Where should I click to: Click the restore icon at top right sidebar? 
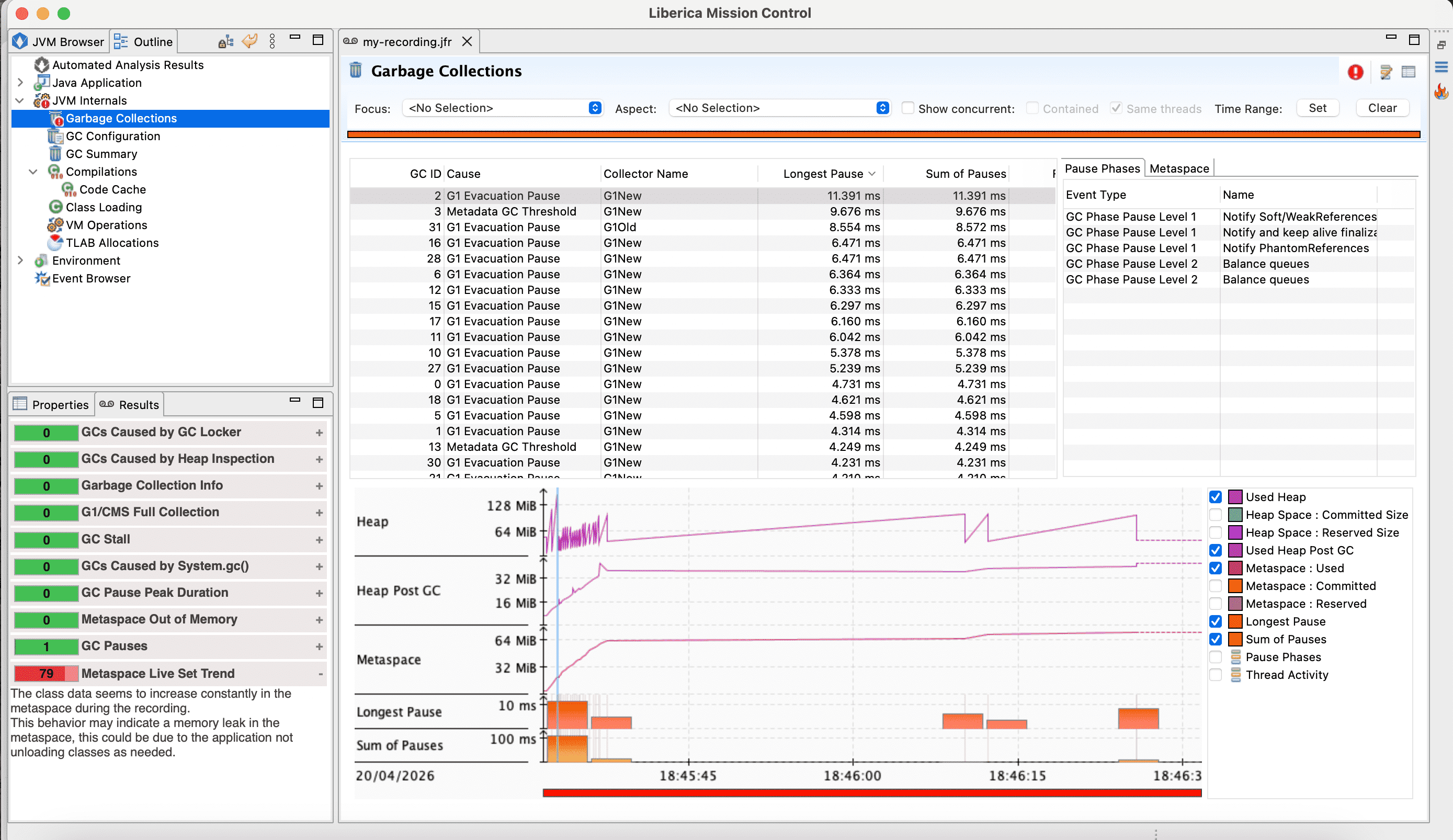tap(1441, 45)
